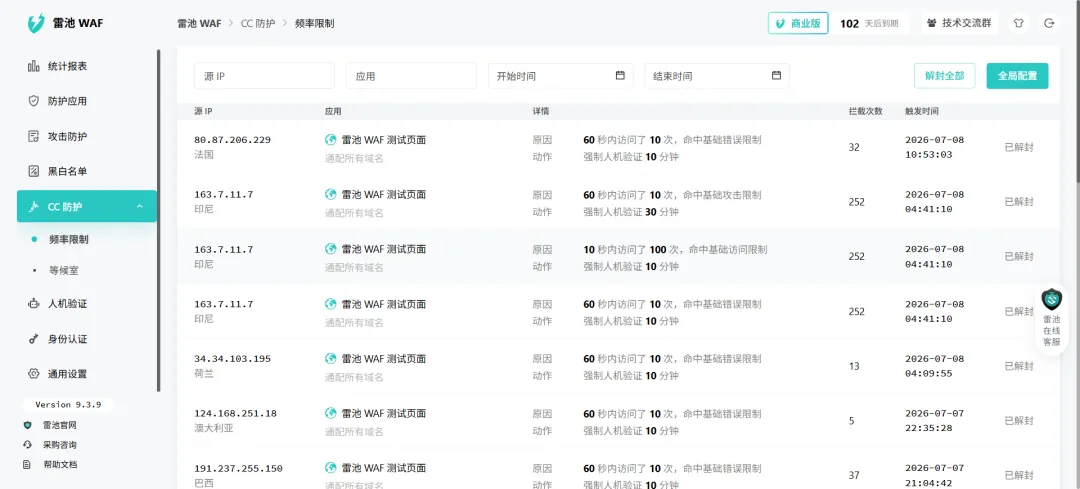Click the 攻击防护 document icon
The height and width of the screenshot is (489, 1080).
click(33, 136)
